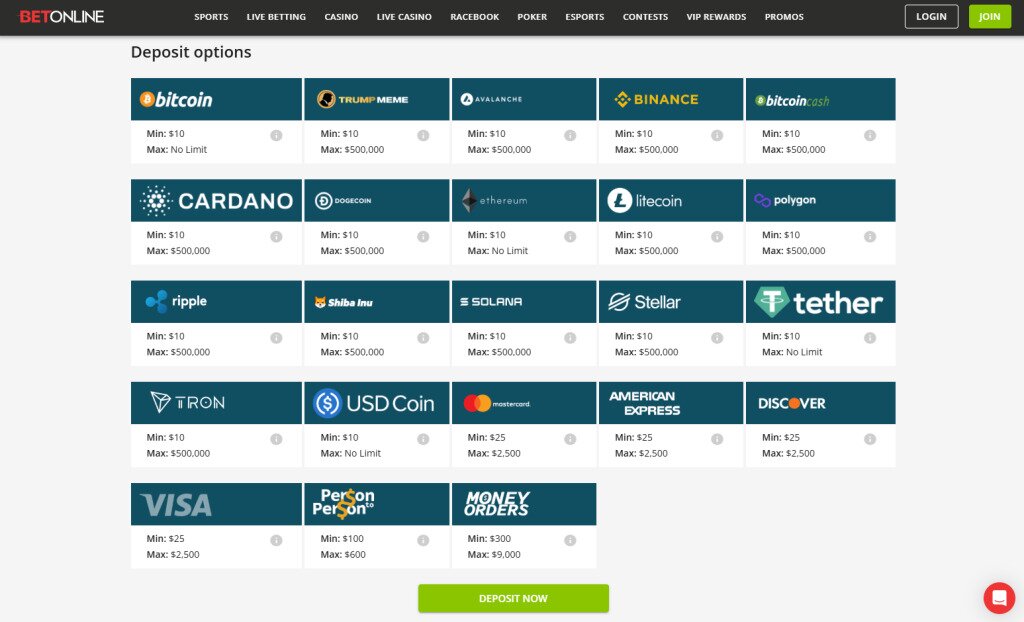View info icon for Cardano
1024x622 pixels.
(x=276, y=237)
